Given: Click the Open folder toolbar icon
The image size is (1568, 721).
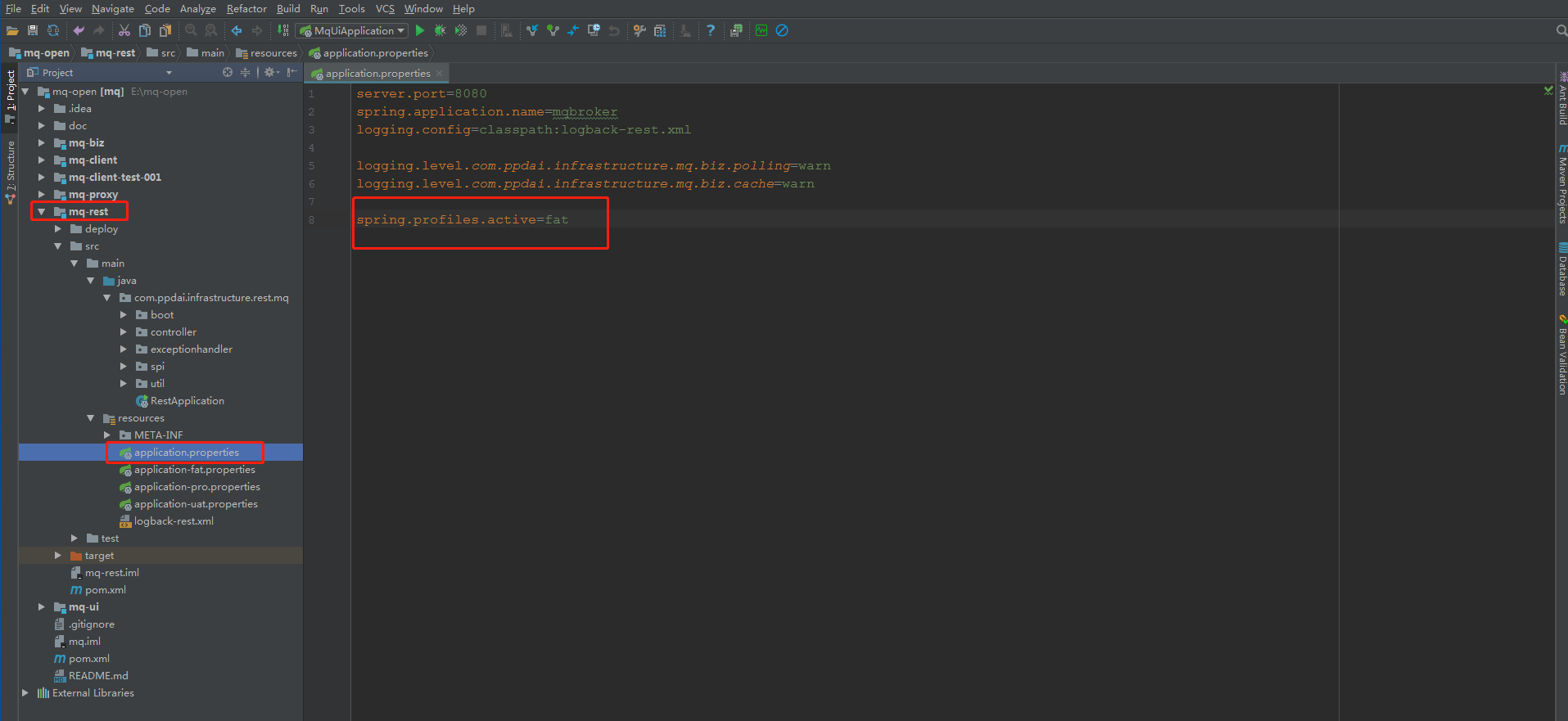Looking at the screenshot, I should [12, 30].
